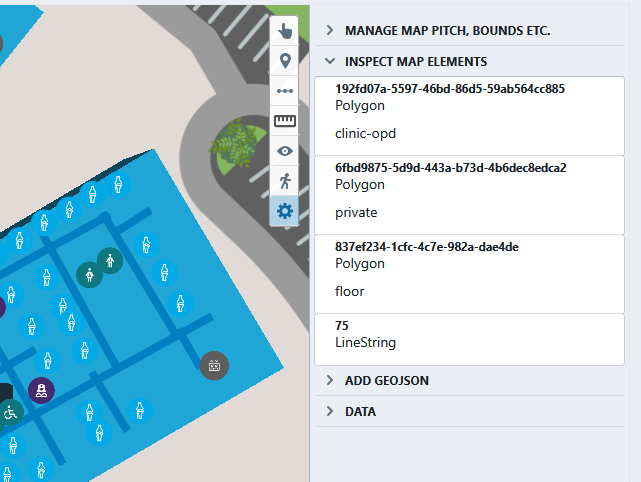Select the private polygon element card
Viewport: 641px width, 482px height.
[469, 195]
